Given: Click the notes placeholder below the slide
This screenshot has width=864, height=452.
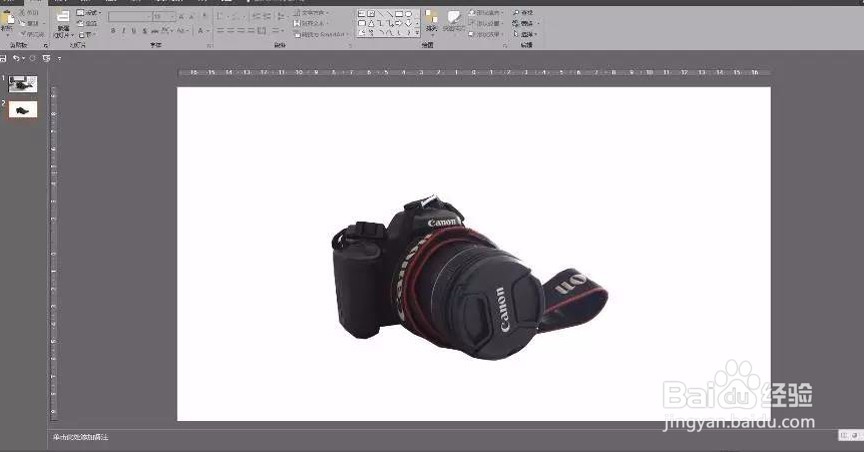Looking at the screenshot, I should tap(81, 437).
